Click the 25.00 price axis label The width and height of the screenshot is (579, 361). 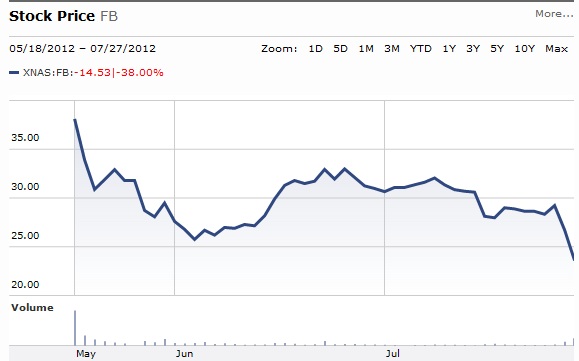coord(25,236)
